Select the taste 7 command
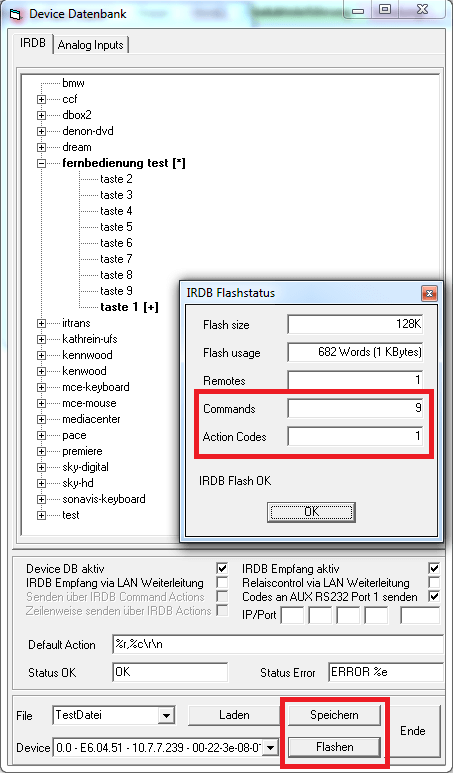This screenshot has width=453, height=773. (x=116, y=259)
